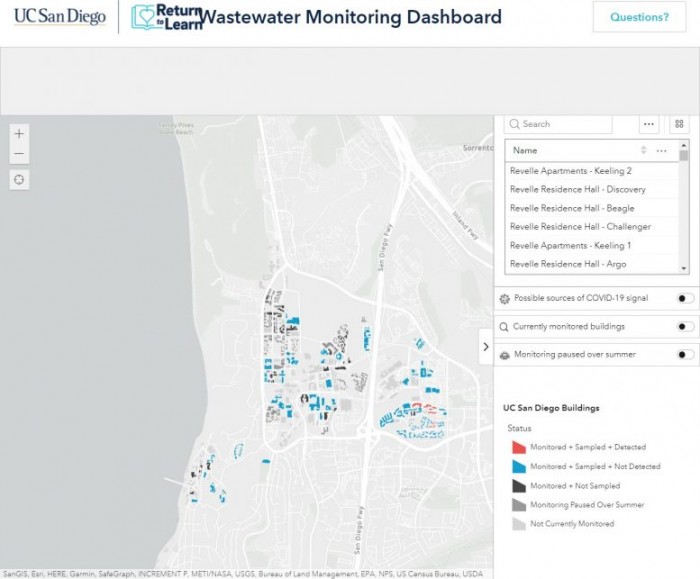700x579 pixels.
Task: Turn on Monitoring paused over summer toggle
Action: point(685,354)
